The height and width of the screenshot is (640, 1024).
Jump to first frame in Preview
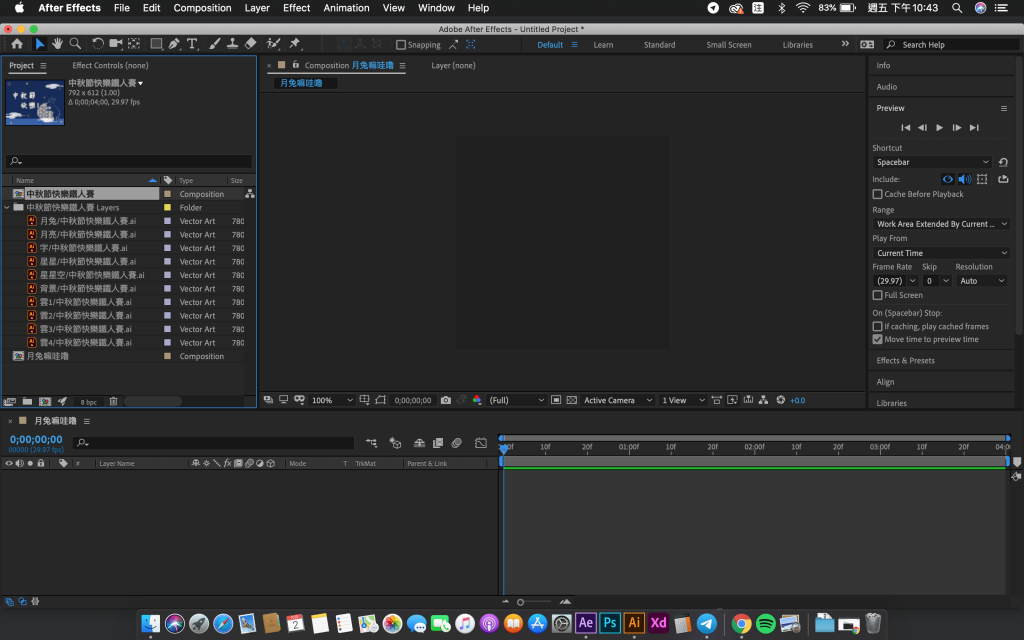click(905, 128)
